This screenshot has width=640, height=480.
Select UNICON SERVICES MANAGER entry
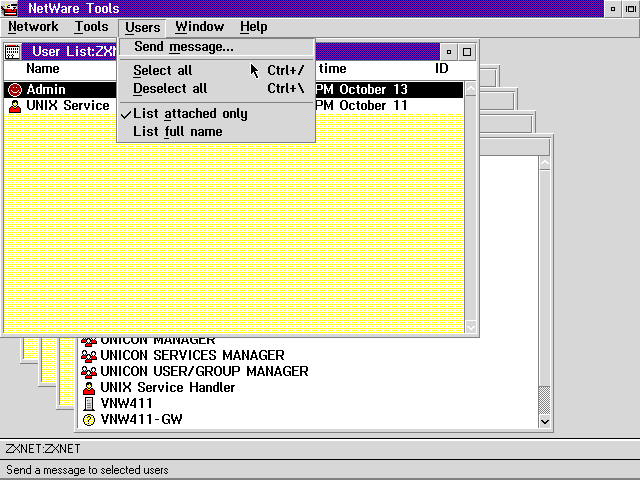pyautogui.click(x=192, y=356)
